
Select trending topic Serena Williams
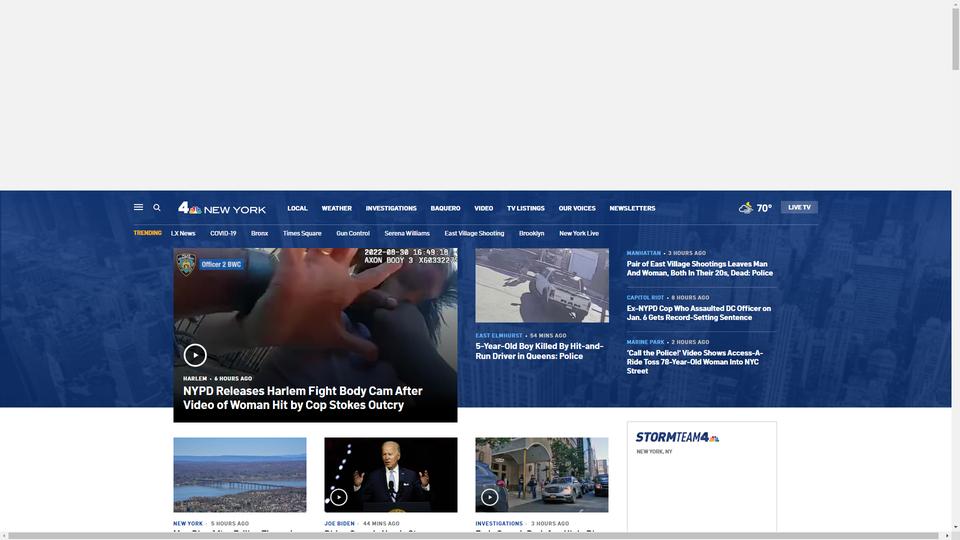tap(407, 233)
